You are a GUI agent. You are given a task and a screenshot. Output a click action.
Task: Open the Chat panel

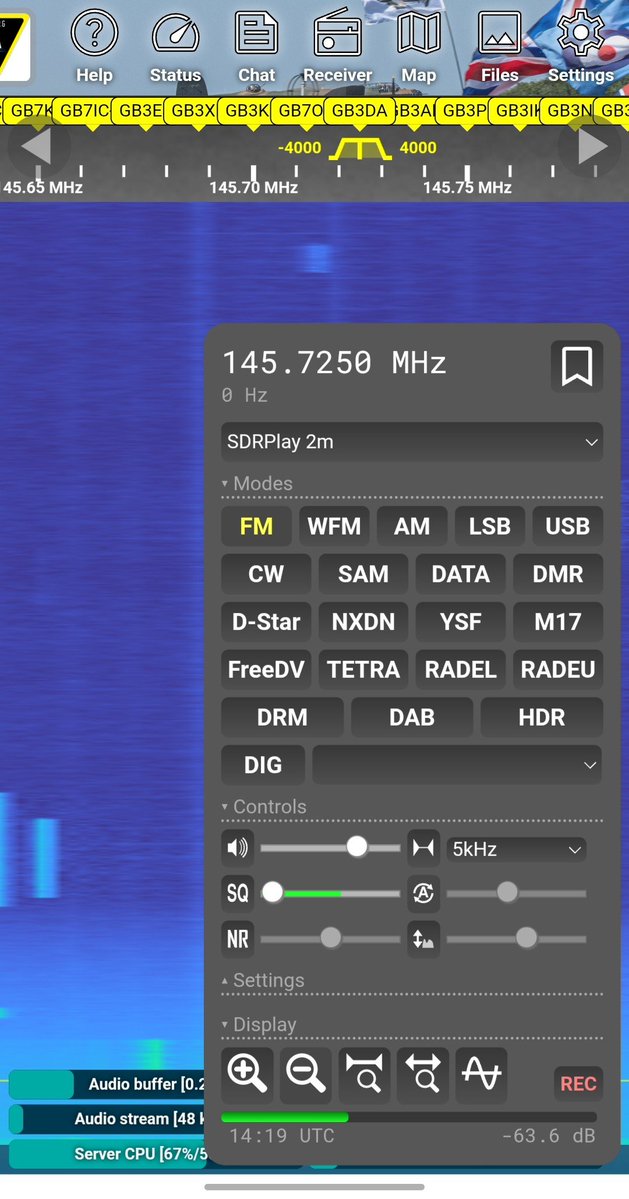[256, 46]
